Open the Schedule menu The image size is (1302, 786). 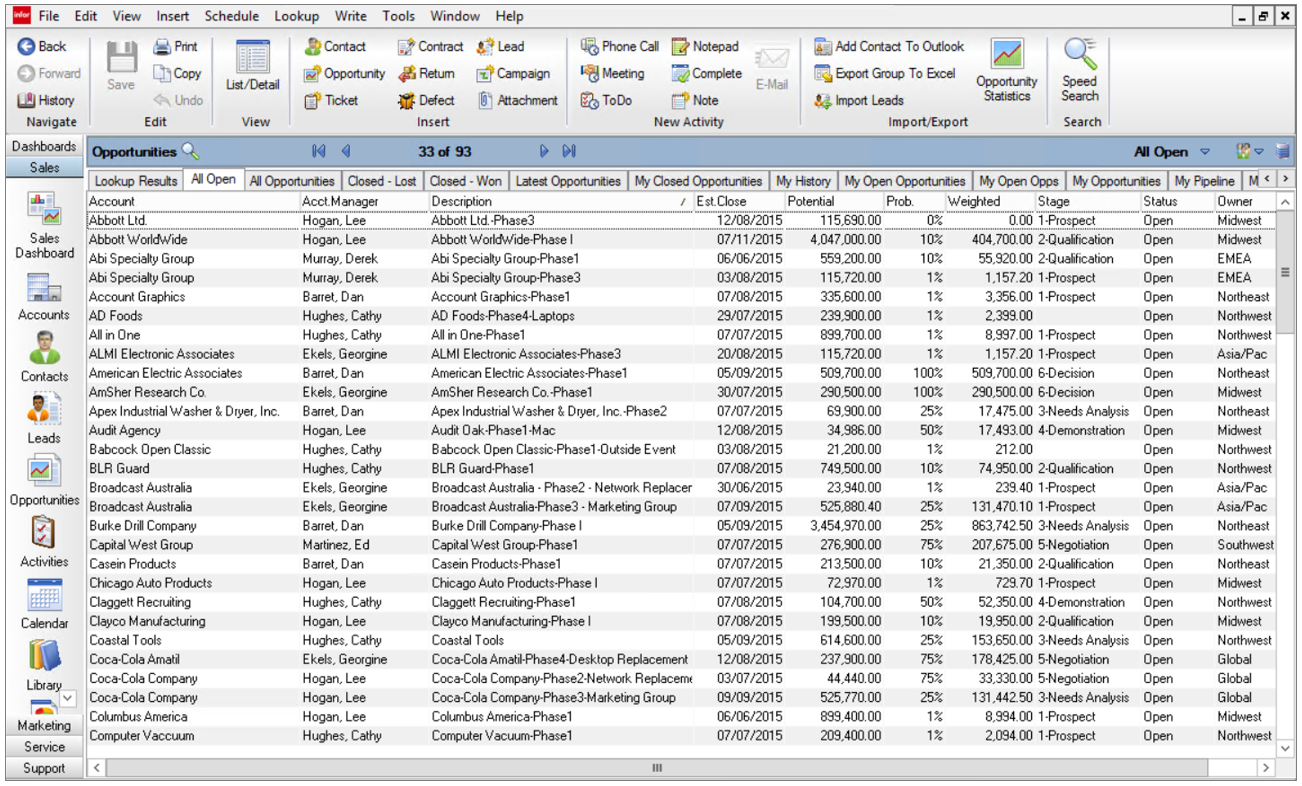point(232,16)
